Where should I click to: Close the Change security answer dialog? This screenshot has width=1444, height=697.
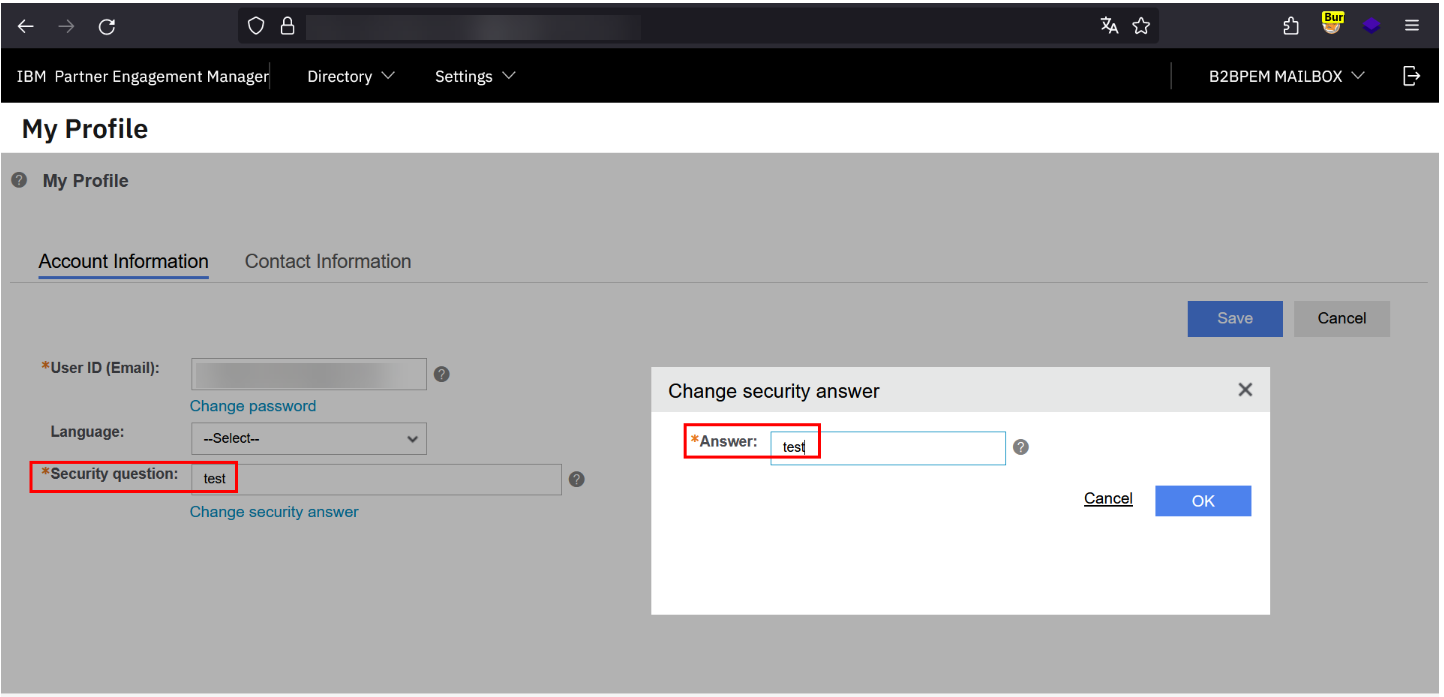[1245, 390]
